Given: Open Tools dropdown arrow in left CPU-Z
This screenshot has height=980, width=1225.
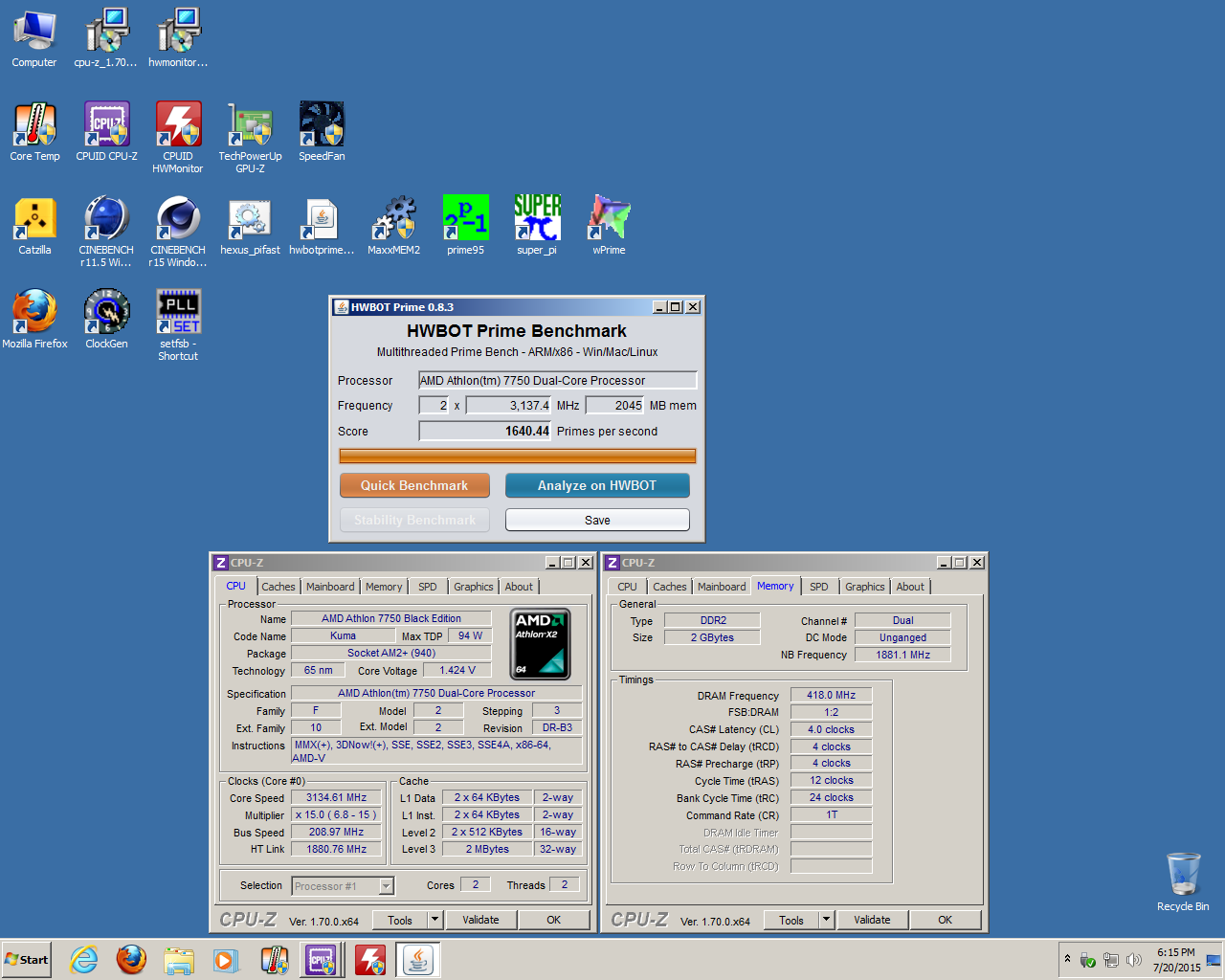Looking at the screenshot, I should point(434,920).
